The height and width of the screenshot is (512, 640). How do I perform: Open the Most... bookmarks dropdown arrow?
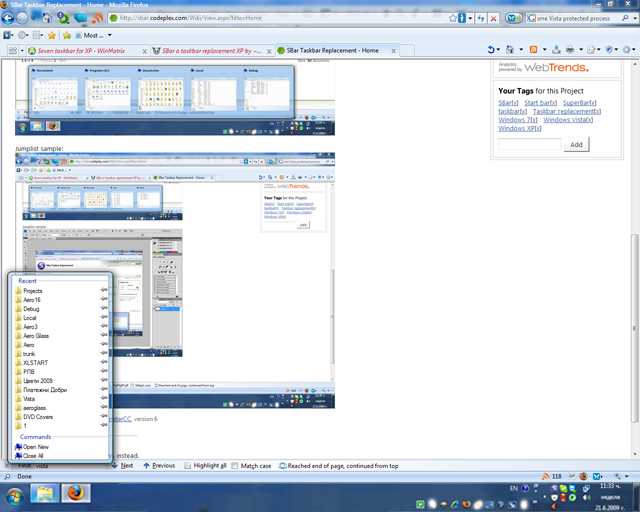click(x=109, y=36)
